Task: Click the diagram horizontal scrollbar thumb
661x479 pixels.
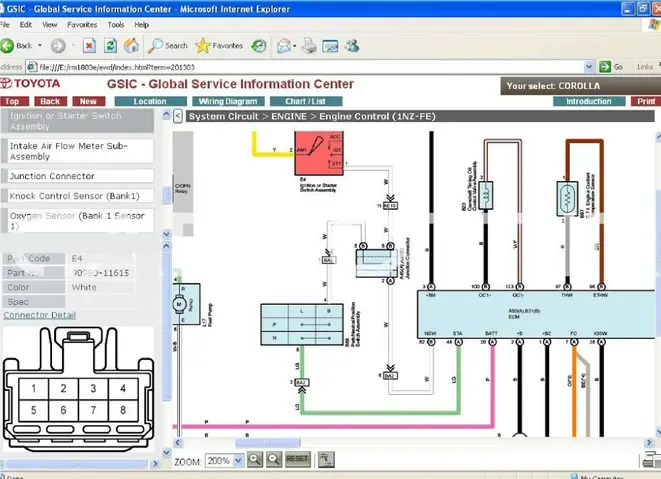Action: click(268, 443)
